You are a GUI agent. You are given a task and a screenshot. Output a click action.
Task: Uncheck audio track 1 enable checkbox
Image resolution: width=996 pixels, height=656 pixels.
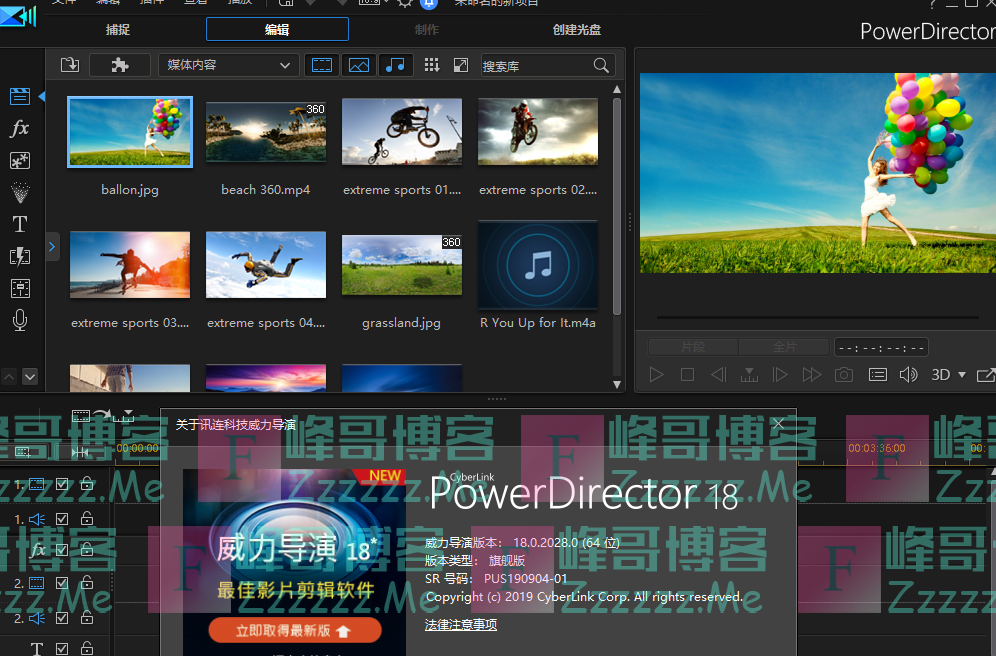[62, 518]
